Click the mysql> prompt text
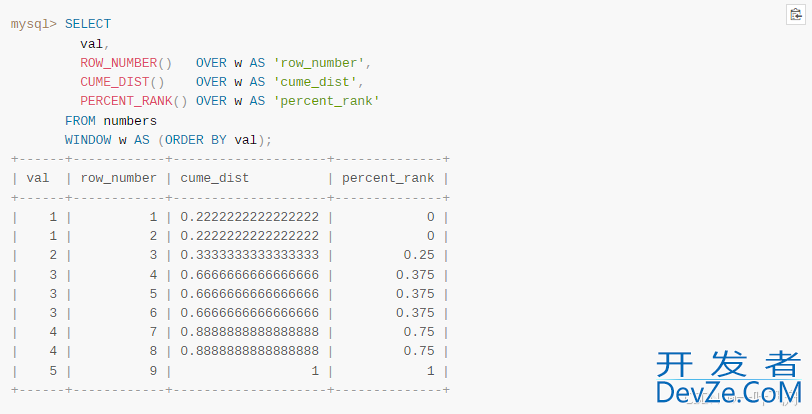812x414 pixels. click(x=34, y=23)
